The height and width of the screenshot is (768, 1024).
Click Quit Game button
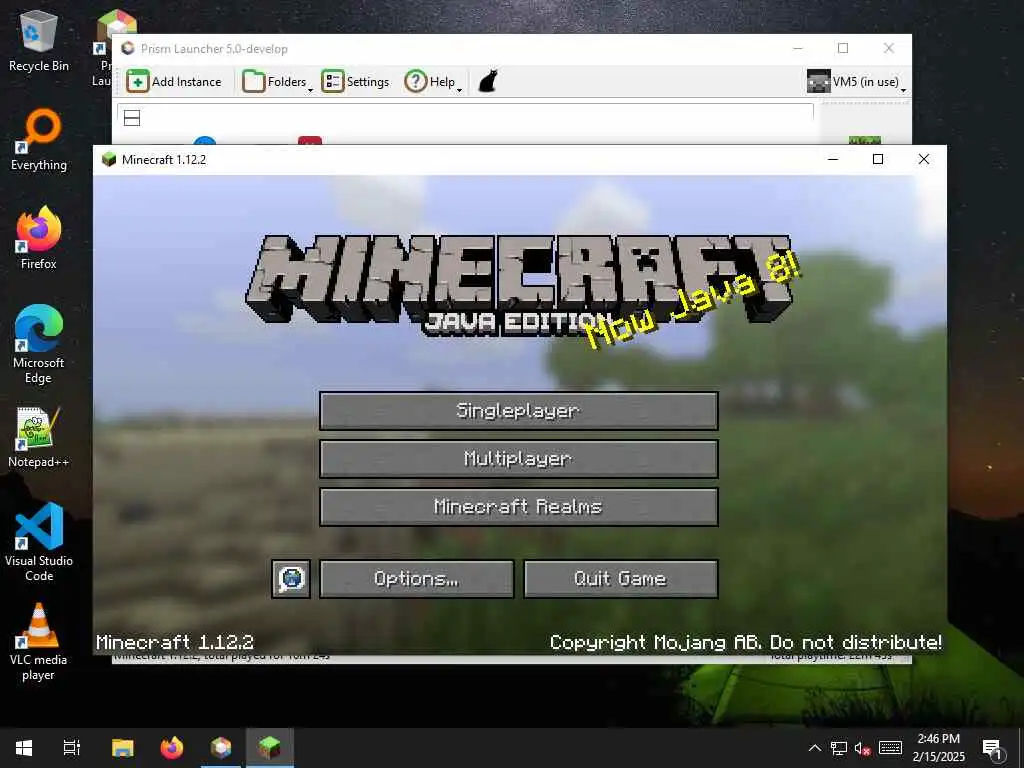[x=620, y=579]
